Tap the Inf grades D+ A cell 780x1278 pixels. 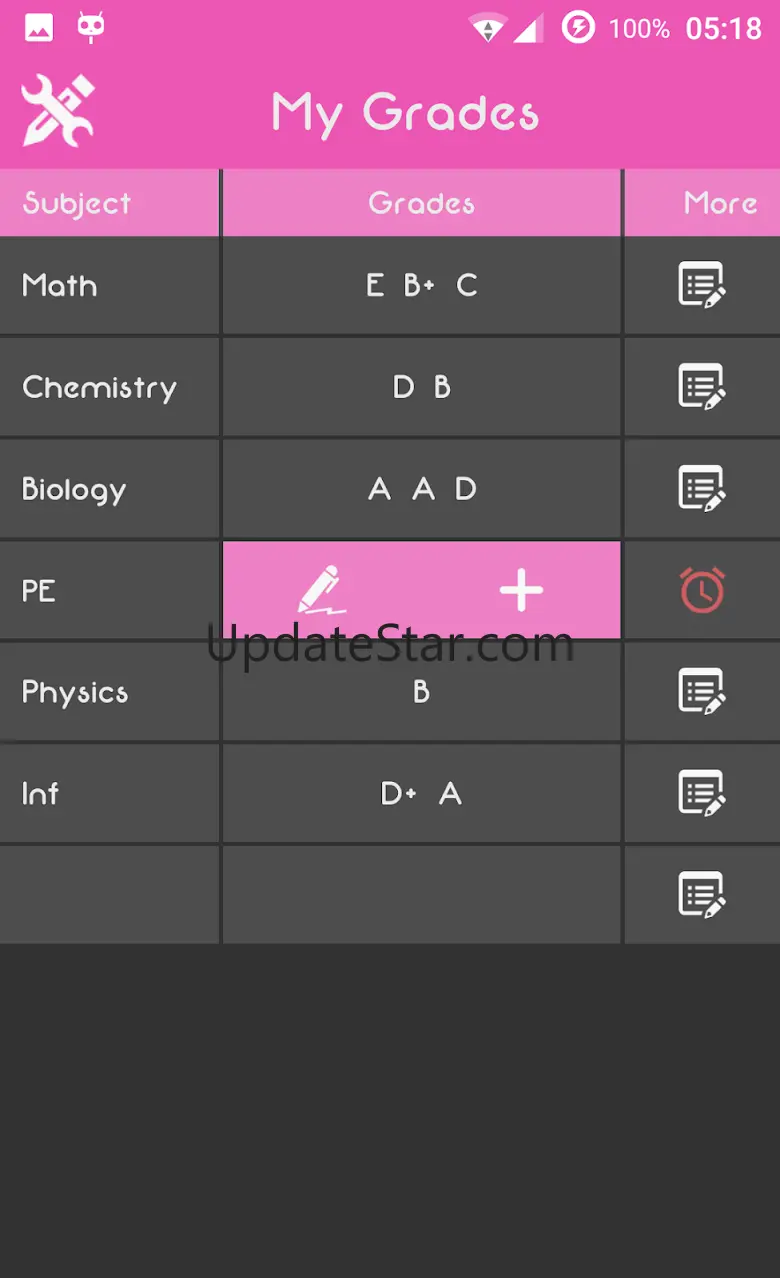pyautogui.click(x=421, y=794)
